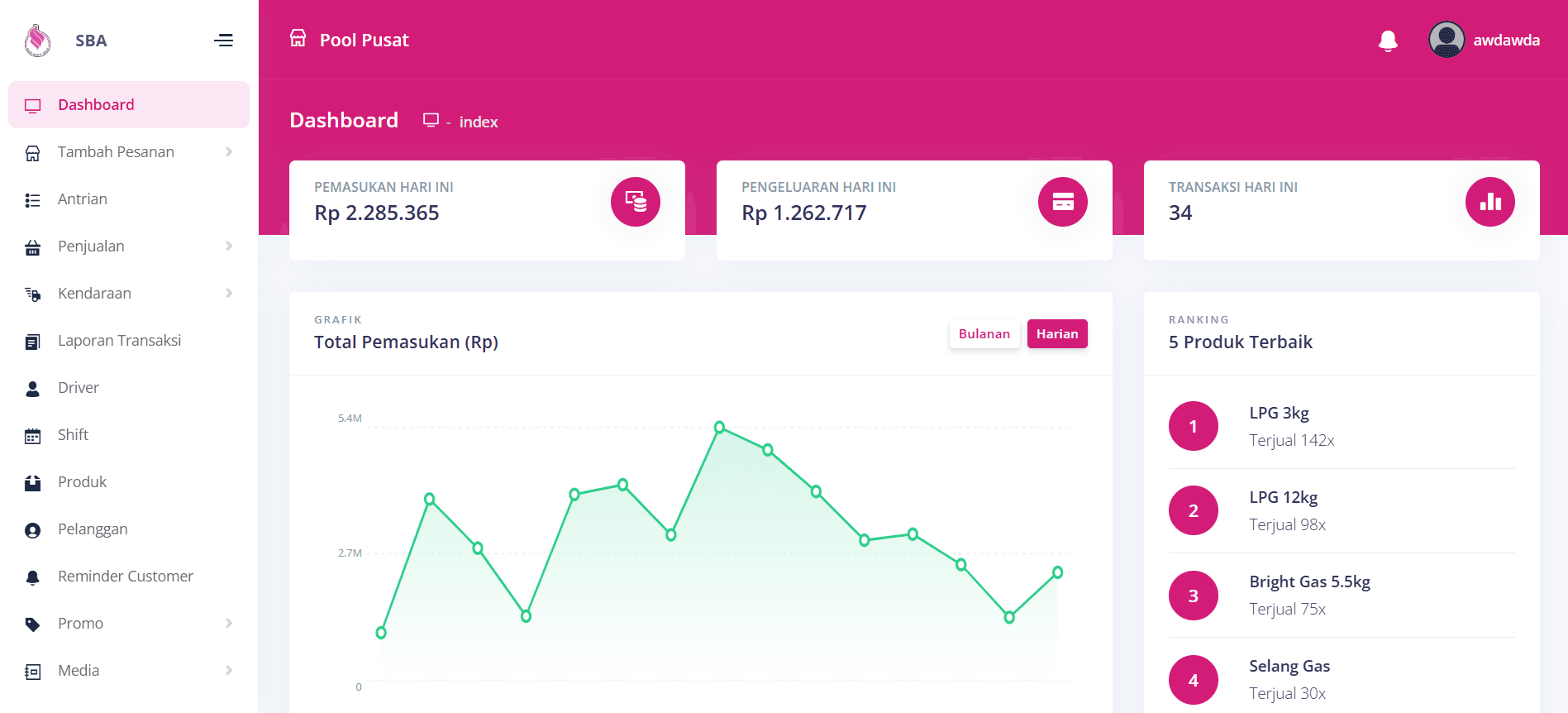Click the user avatar picture
This screenshot has width=1568, height=713.
tap(1446, 40)
